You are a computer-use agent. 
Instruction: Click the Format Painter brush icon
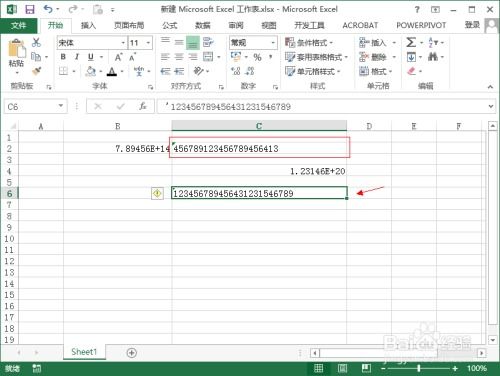(36, 71)
